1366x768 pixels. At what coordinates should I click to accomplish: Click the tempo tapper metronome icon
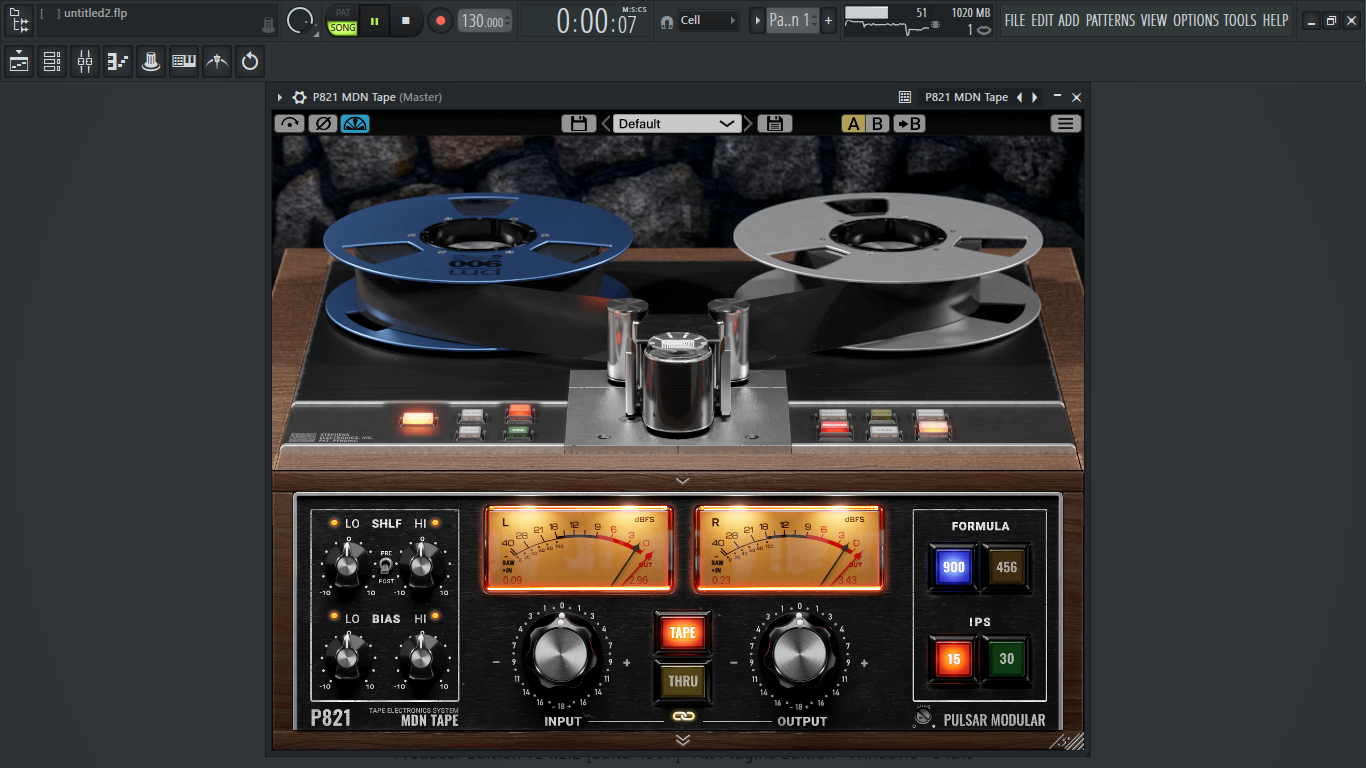tap(217, 62)
